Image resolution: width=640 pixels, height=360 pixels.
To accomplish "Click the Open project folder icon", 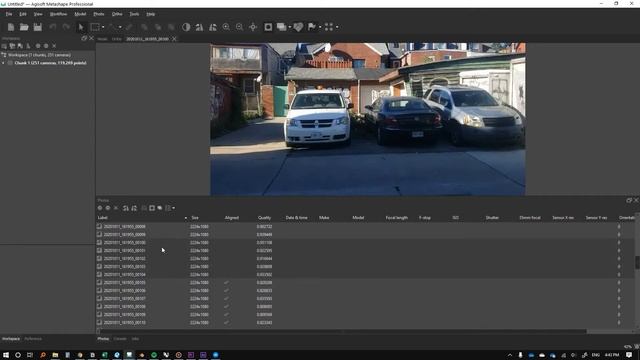I will click(24, 27).
